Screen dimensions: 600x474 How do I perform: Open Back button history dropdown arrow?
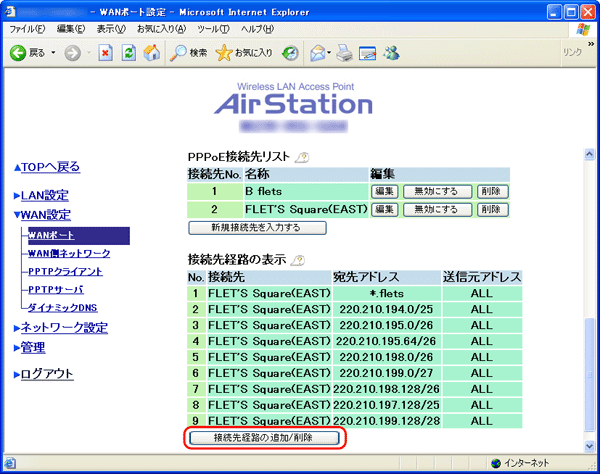click(53, 52)
